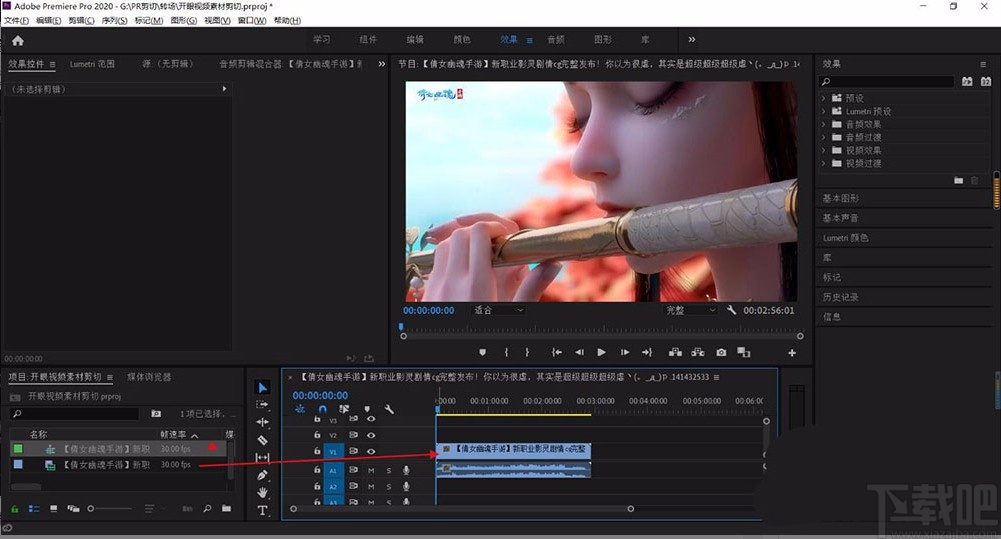
Task: Toggle snap magnet in the timeline
Action: 322,409
